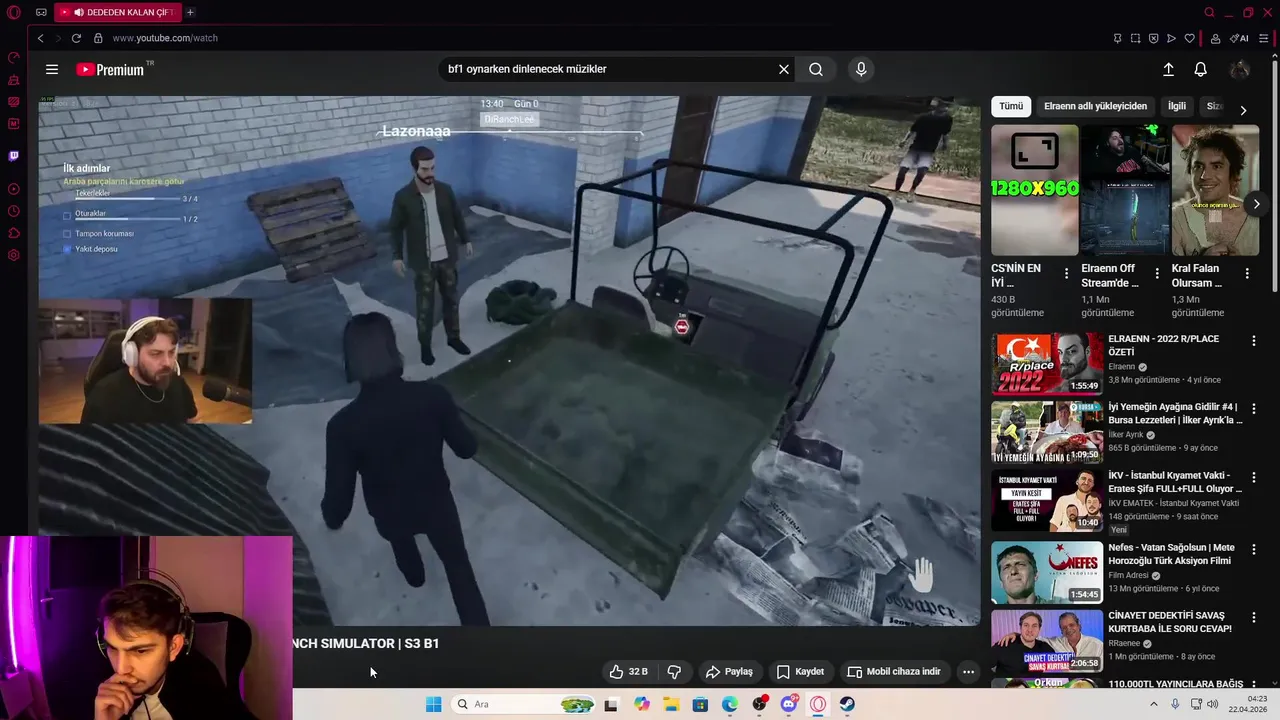1280x720 pixels.
Task: Open 1280X960 CS short thumbnail
Action: pos(1035,190)
